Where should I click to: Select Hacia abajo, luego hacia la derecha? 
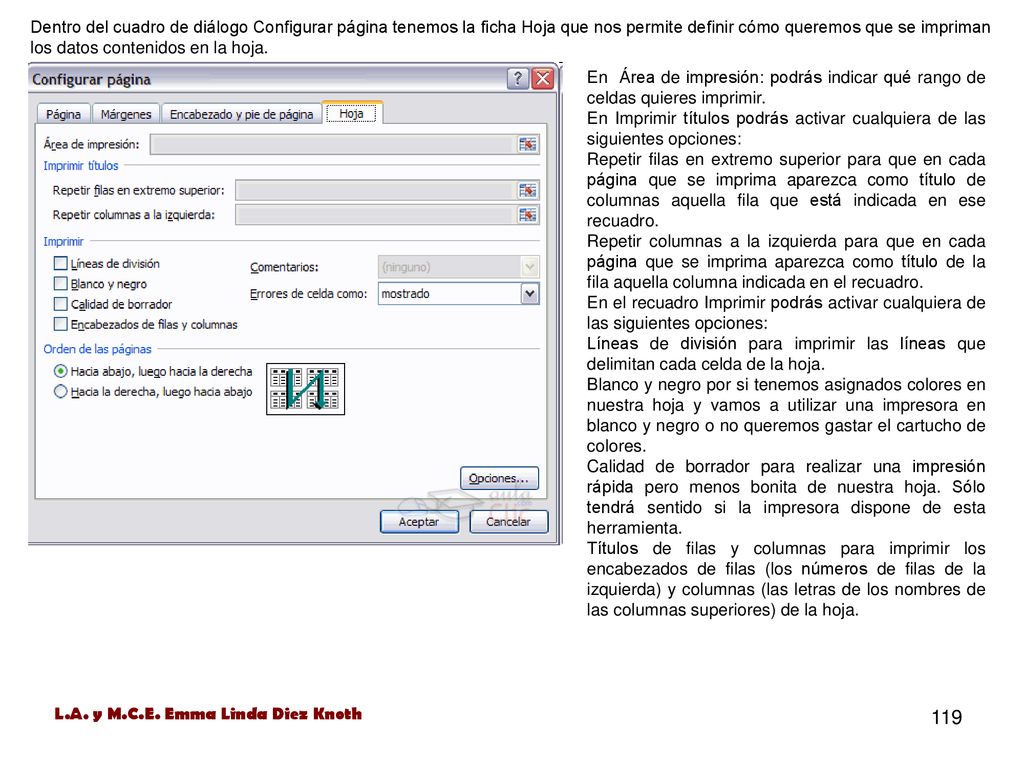(x=60, y=371)
